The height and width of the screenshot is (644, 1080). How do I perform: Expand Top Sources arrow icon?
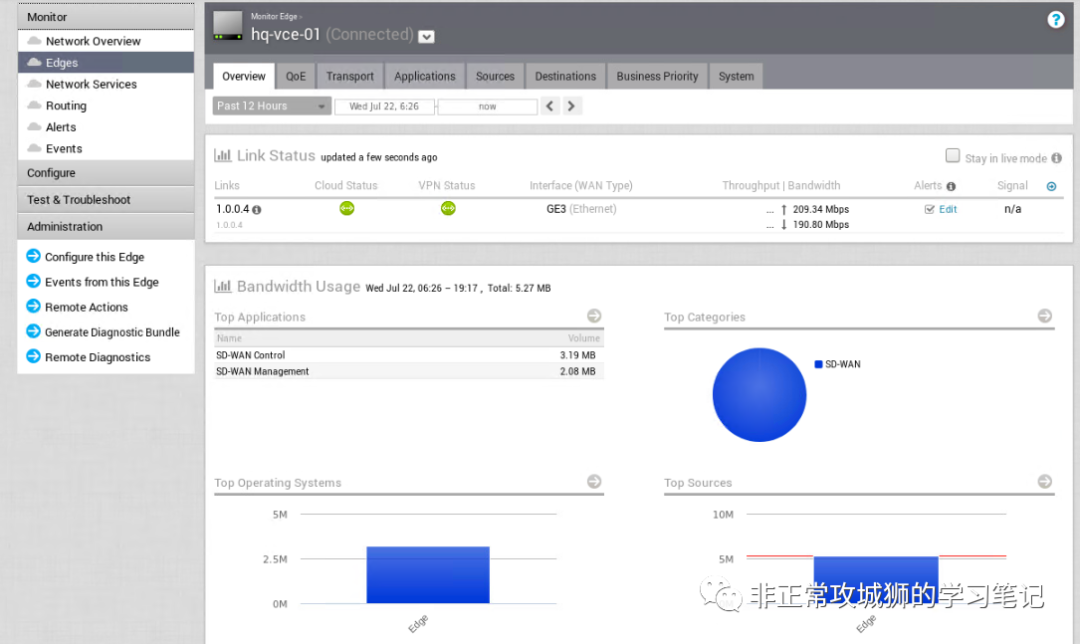point(1045,481)
